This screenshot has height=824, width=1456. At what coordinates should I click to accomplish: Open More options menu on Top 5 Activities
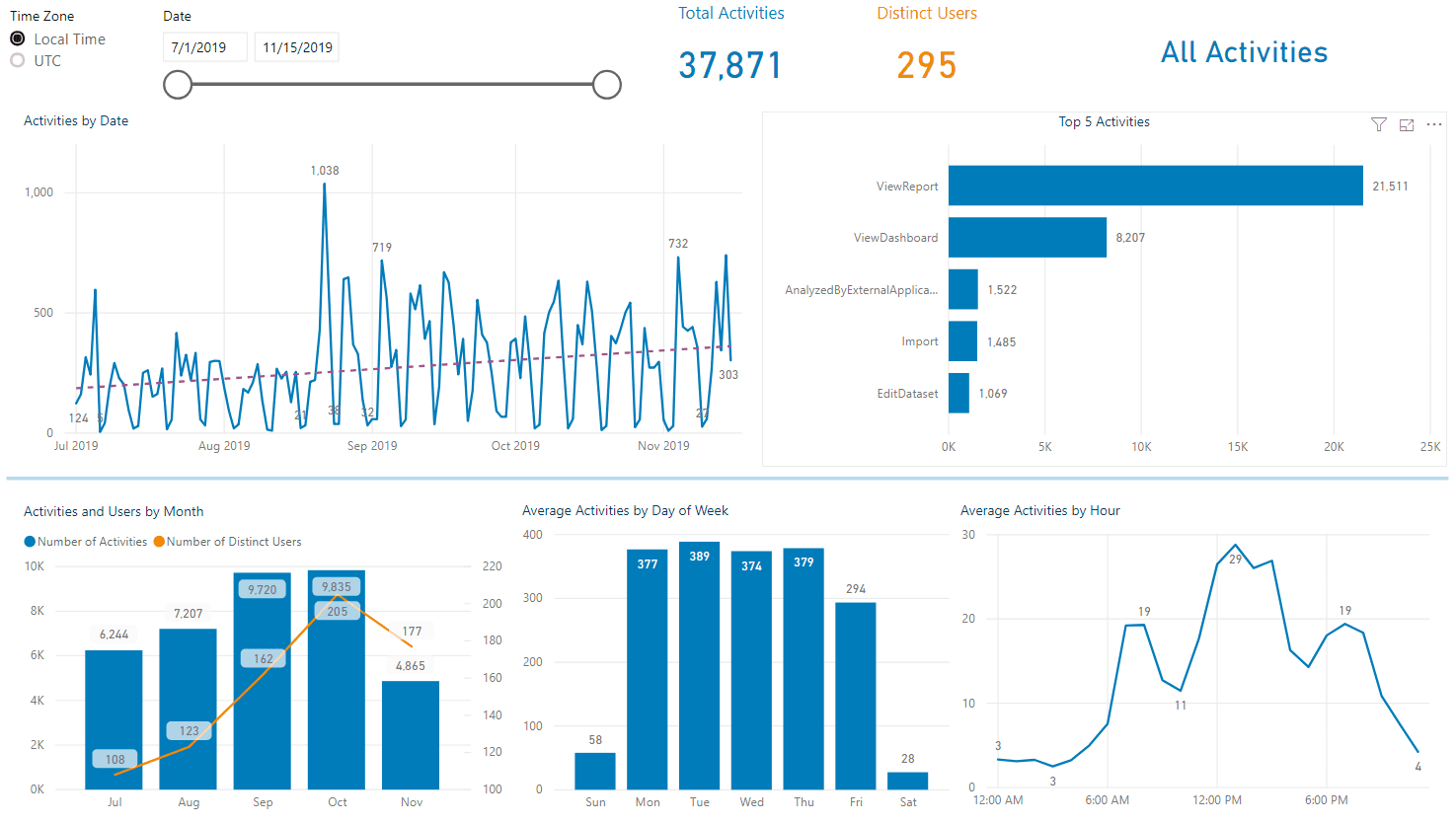click(x=1433, y=124)
